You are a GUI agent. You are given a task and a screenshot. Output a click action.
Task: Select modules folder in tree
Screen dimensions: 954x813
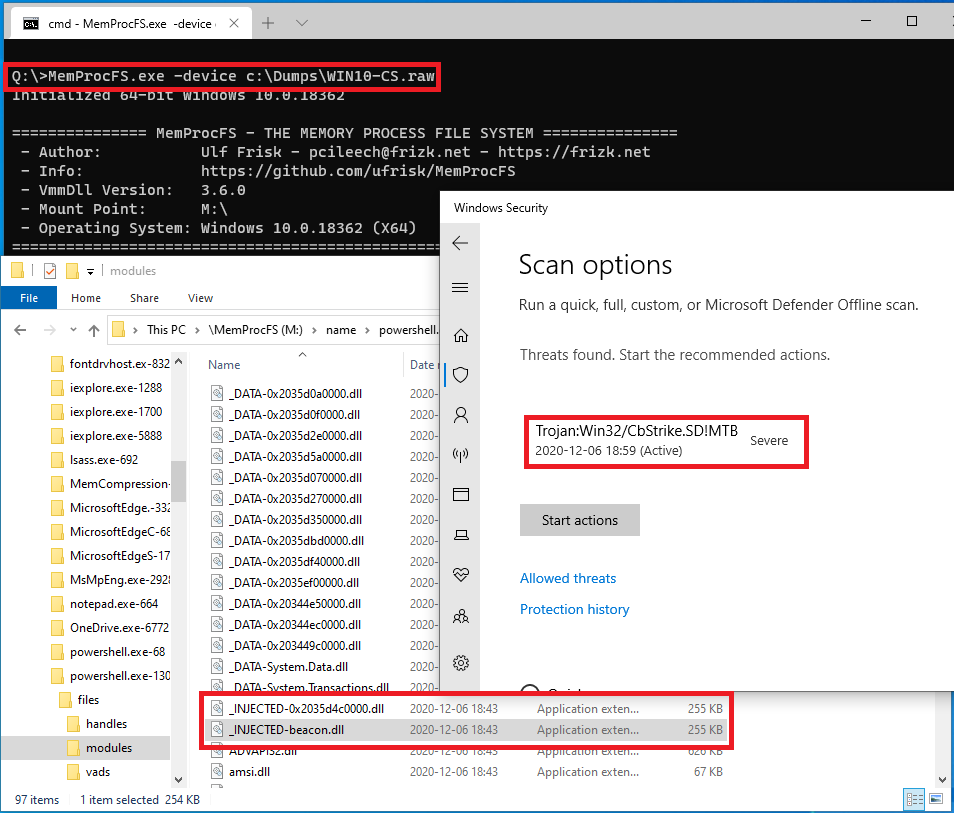(x=100, y=748)
